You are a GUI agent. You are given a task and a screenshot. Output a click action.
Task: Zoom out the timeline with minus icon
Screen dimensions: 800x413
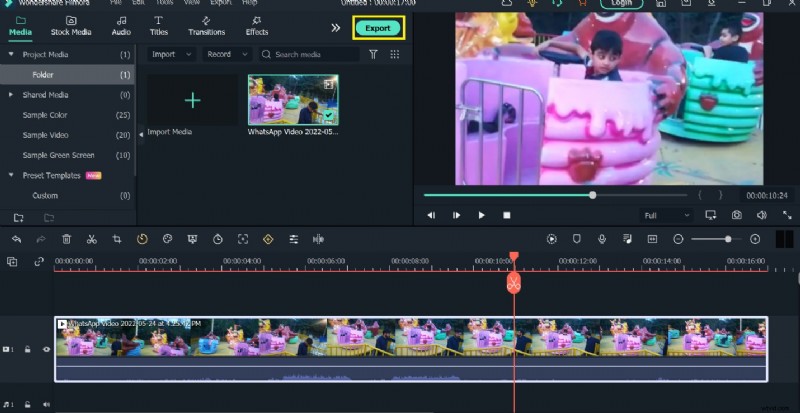pyautogui.click(x=678, y=239)
